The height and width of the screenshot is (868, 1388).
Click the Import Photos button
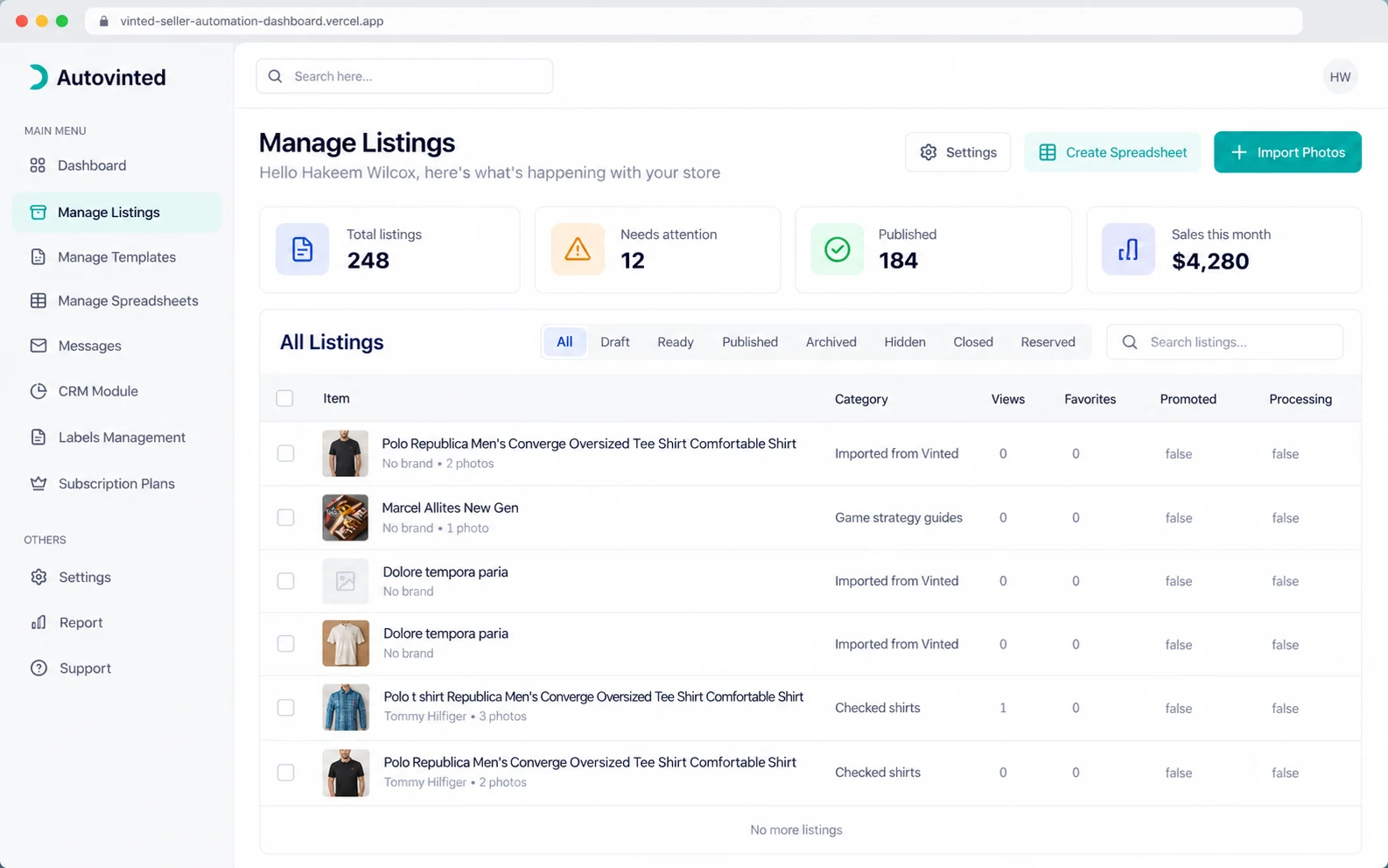(x=1287, y=152)
